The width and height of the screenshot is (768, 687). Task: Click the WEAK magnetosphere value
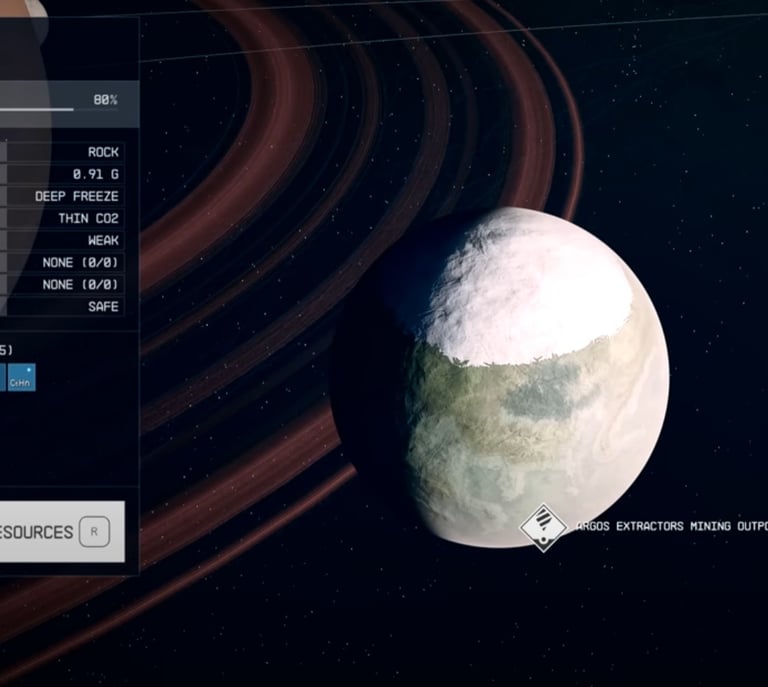(103, 240)
